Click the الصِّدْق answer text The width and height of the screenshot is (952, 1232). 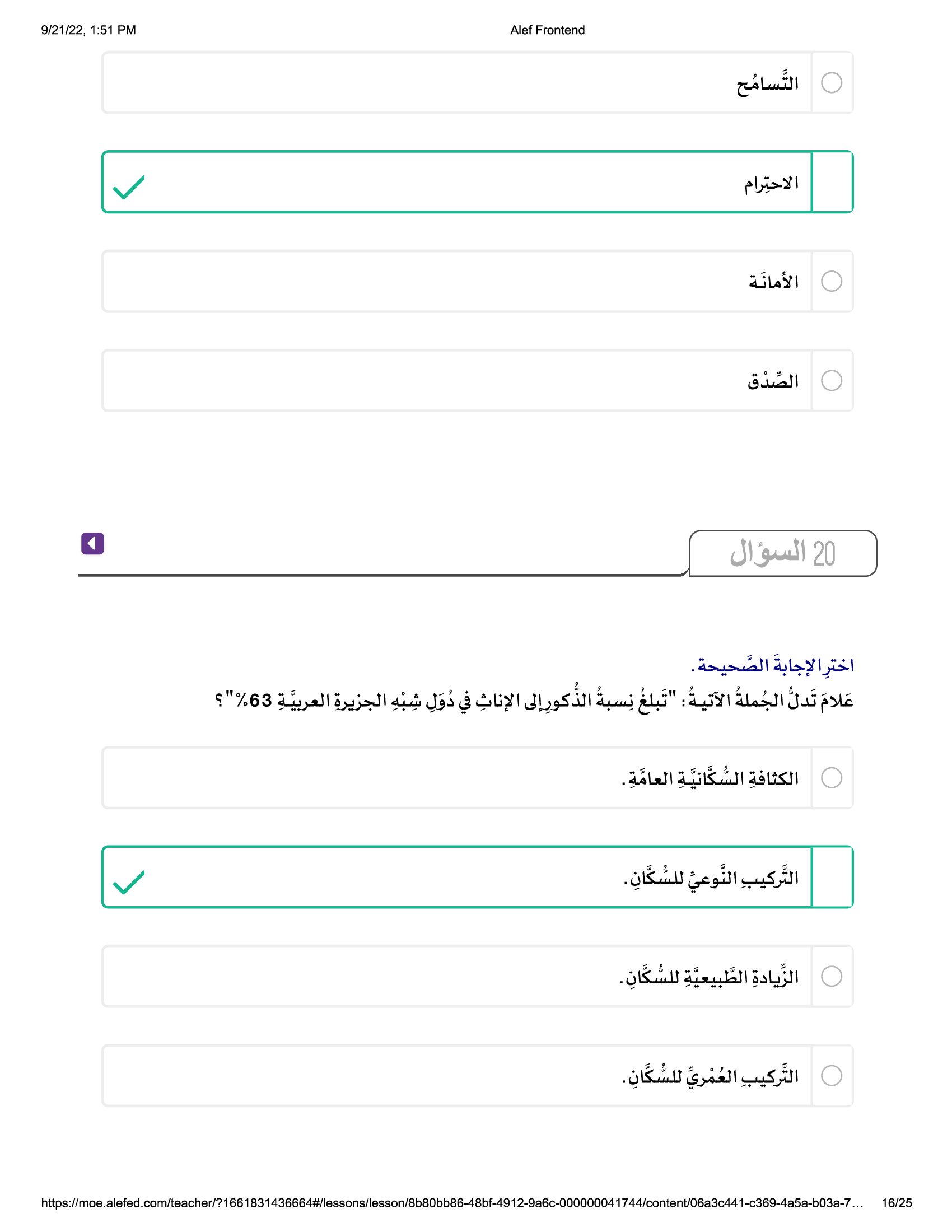[773, 382]
